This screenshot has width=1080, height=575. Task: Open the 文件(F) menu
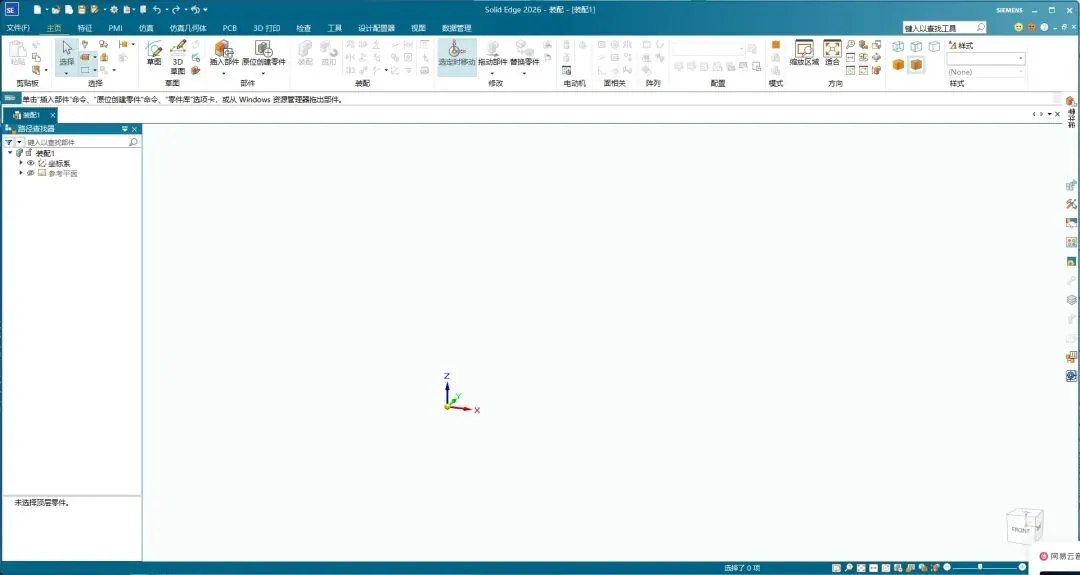pos(18,28)
